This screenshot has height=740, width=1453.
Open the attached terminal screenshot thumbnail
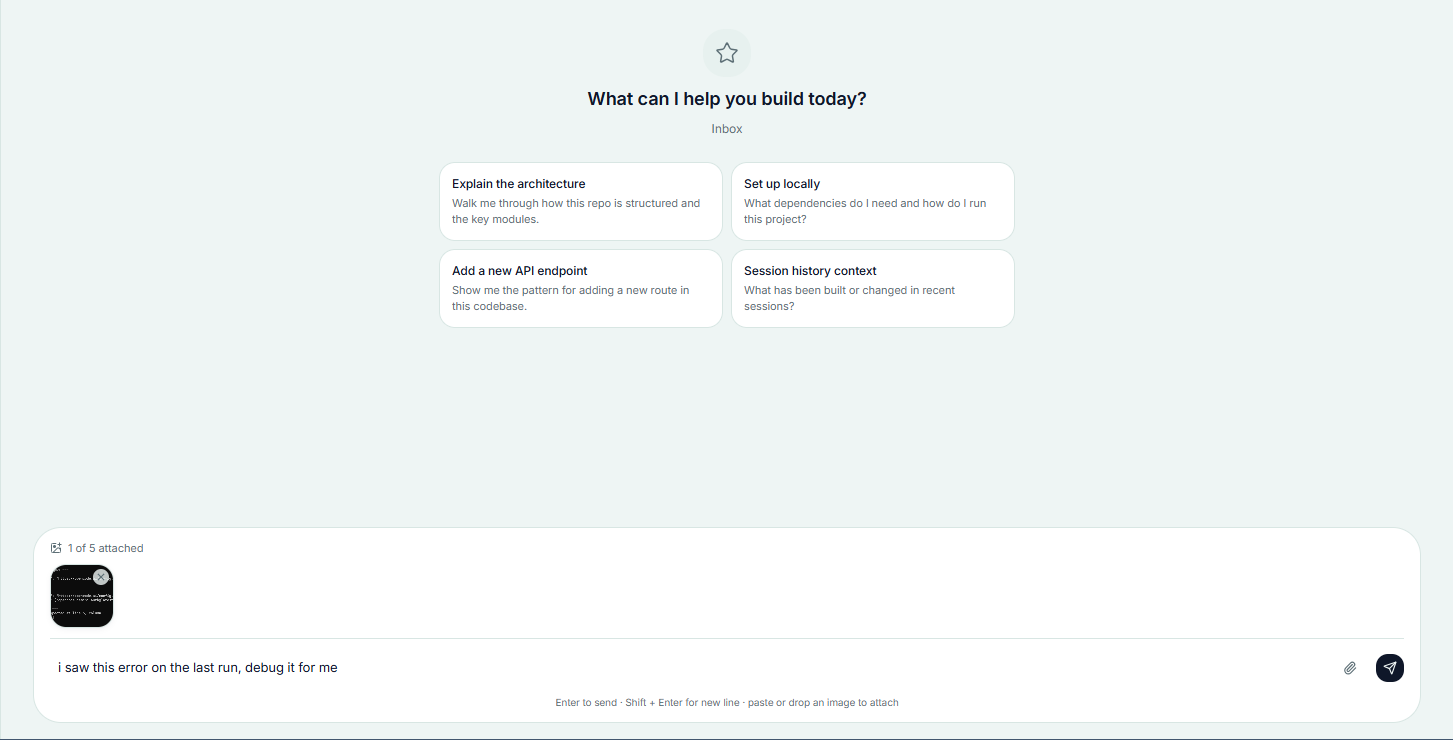82,596
